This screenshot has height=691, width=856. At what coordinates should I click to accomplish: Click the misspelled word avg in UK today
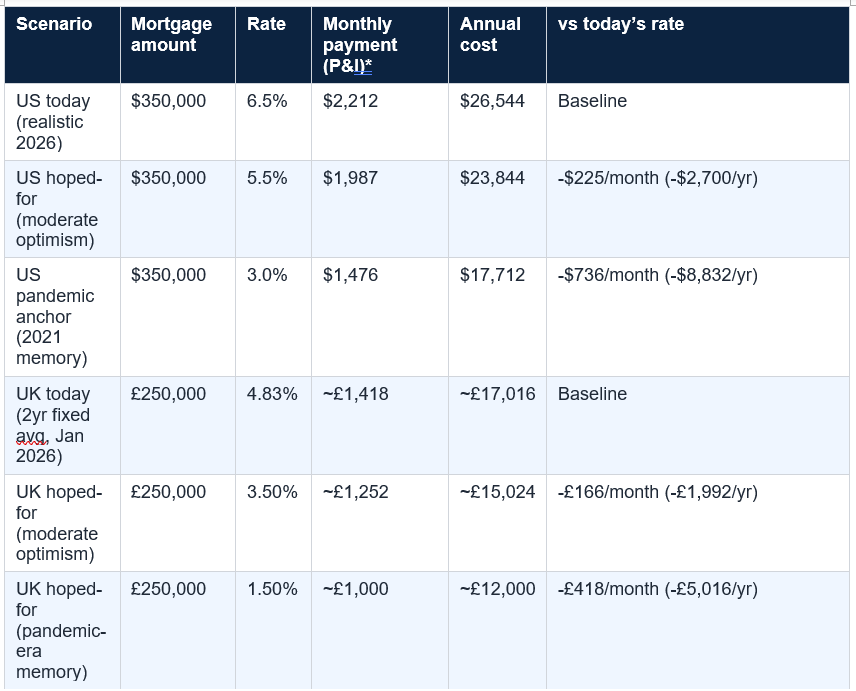[x=32, y=436]
